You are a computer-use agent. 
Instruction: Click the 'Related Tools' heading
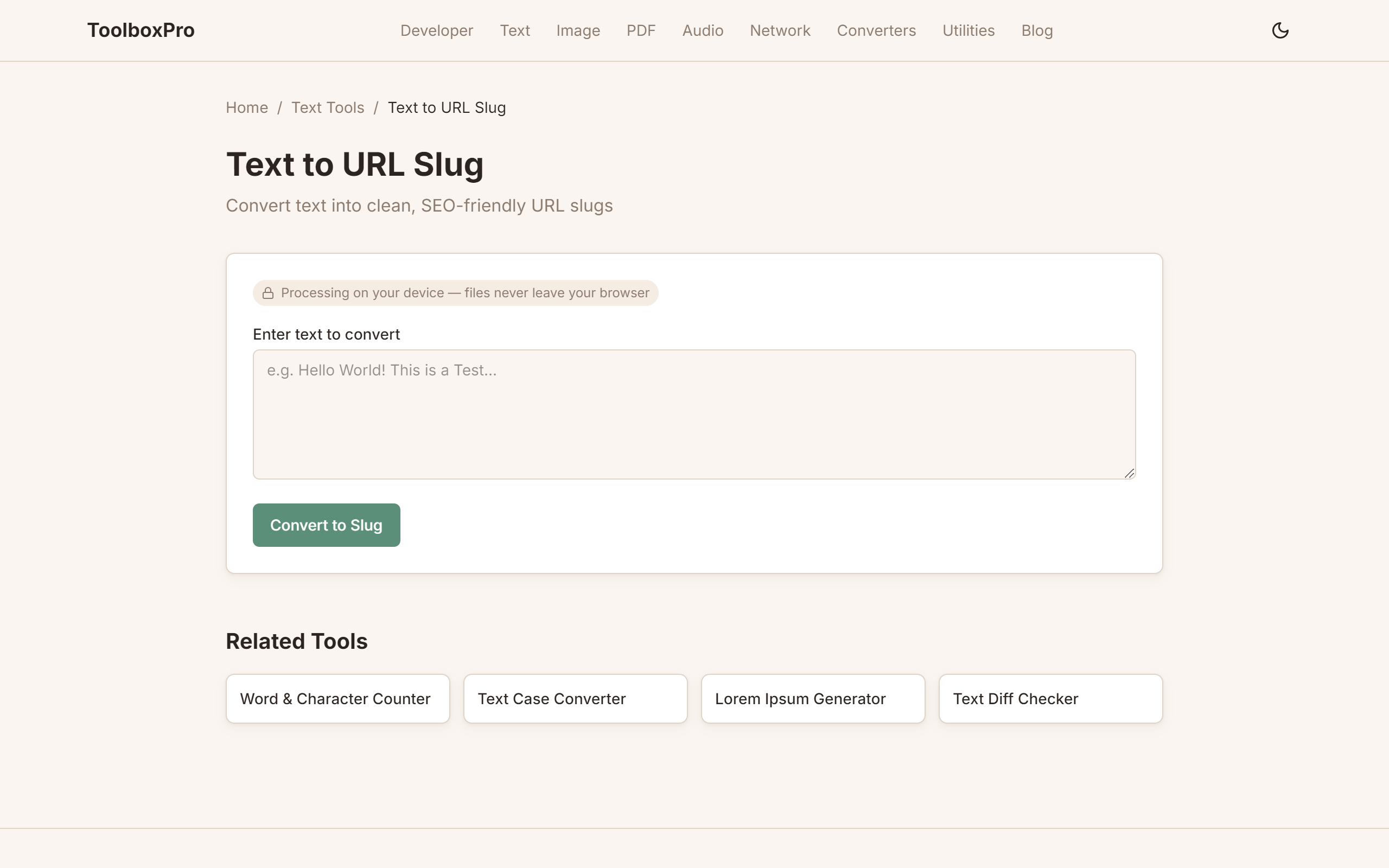296,641
